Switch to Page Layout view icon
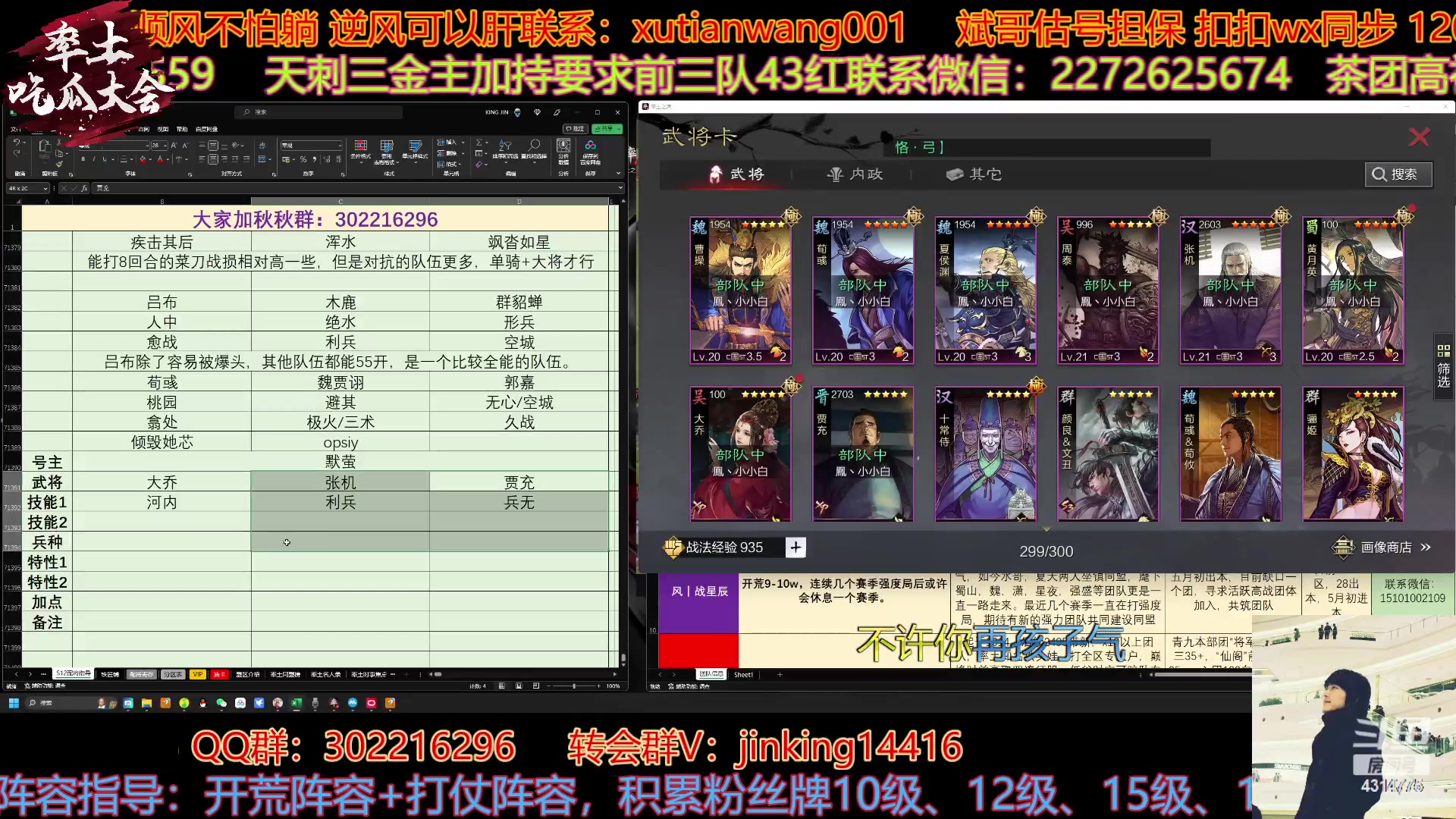Image resolution: width=1456 pixels, height=819 pixels. 519,686
